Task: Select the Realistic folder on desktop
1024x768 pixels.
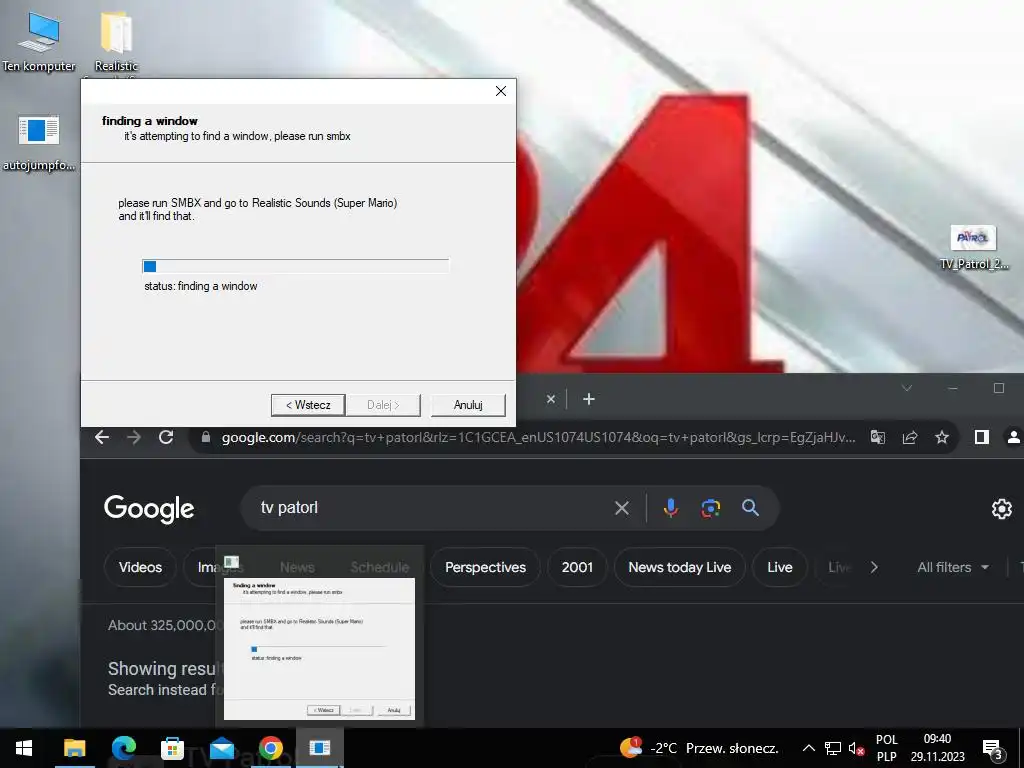Action: tap(116, 42)
